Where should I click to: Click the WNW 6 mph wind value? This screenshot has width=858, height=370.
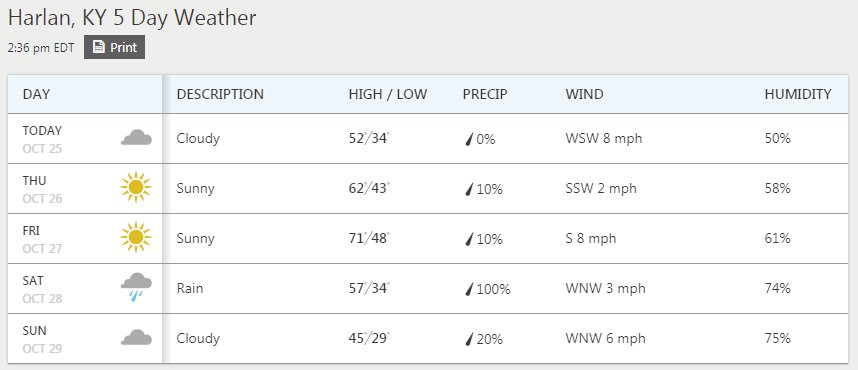tap(605, 338)
